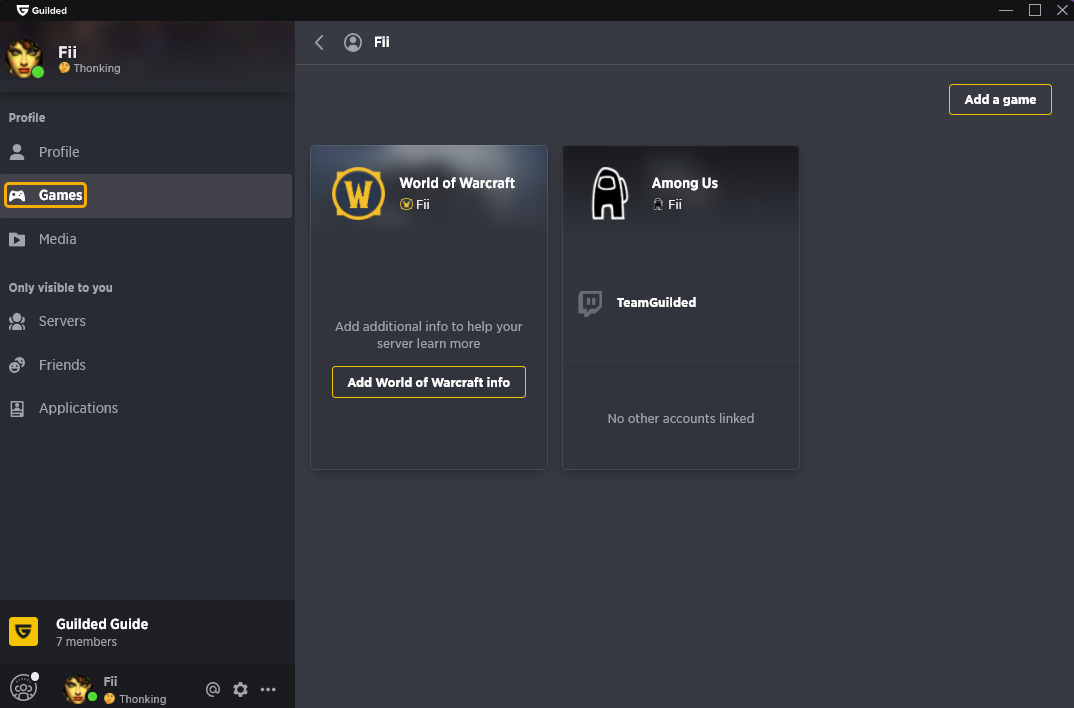The width and height of the screenshot is (1074, 708).
Task: Click the Media play-folder icon in sidebar
Action: (17, 239)
